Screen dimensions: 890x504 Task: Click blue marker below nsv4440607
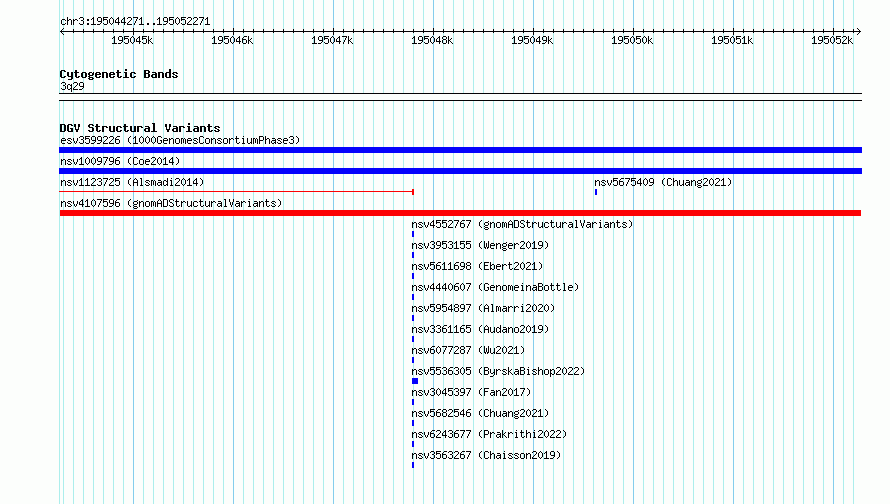coord(413,297)
